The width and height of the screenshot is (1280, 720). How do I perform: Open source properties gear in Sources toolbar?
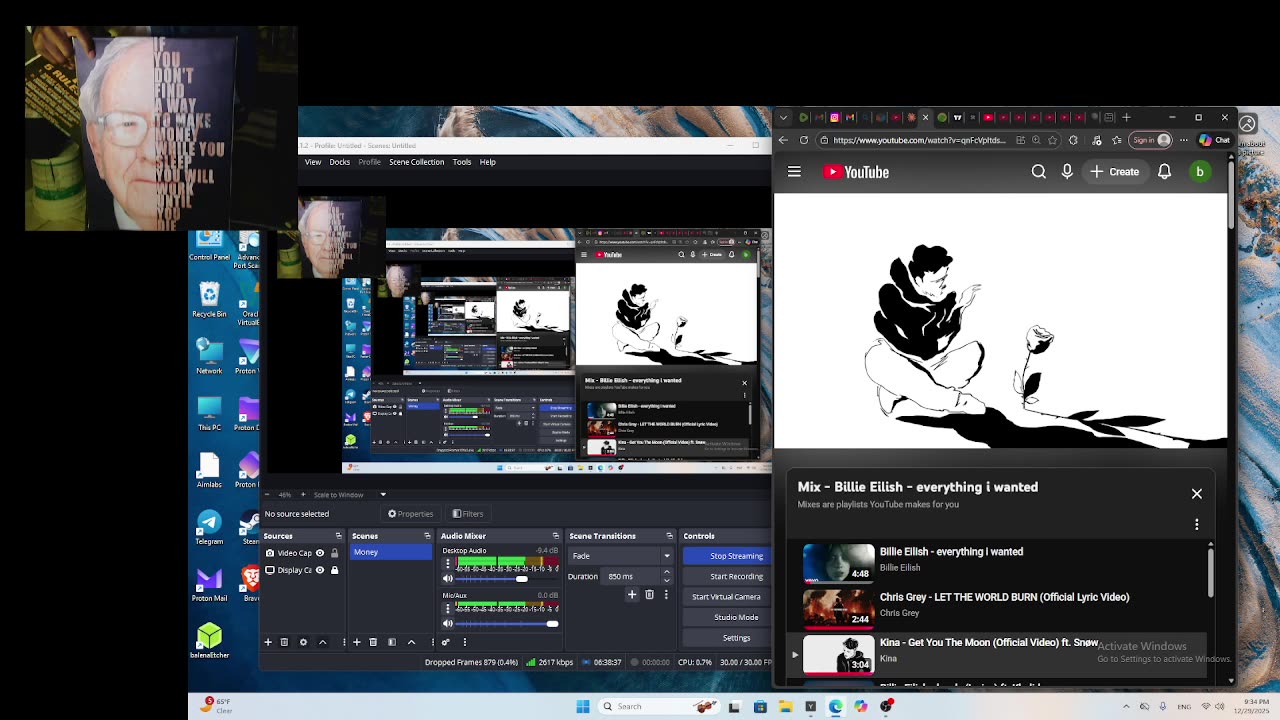tap(303, 642)
